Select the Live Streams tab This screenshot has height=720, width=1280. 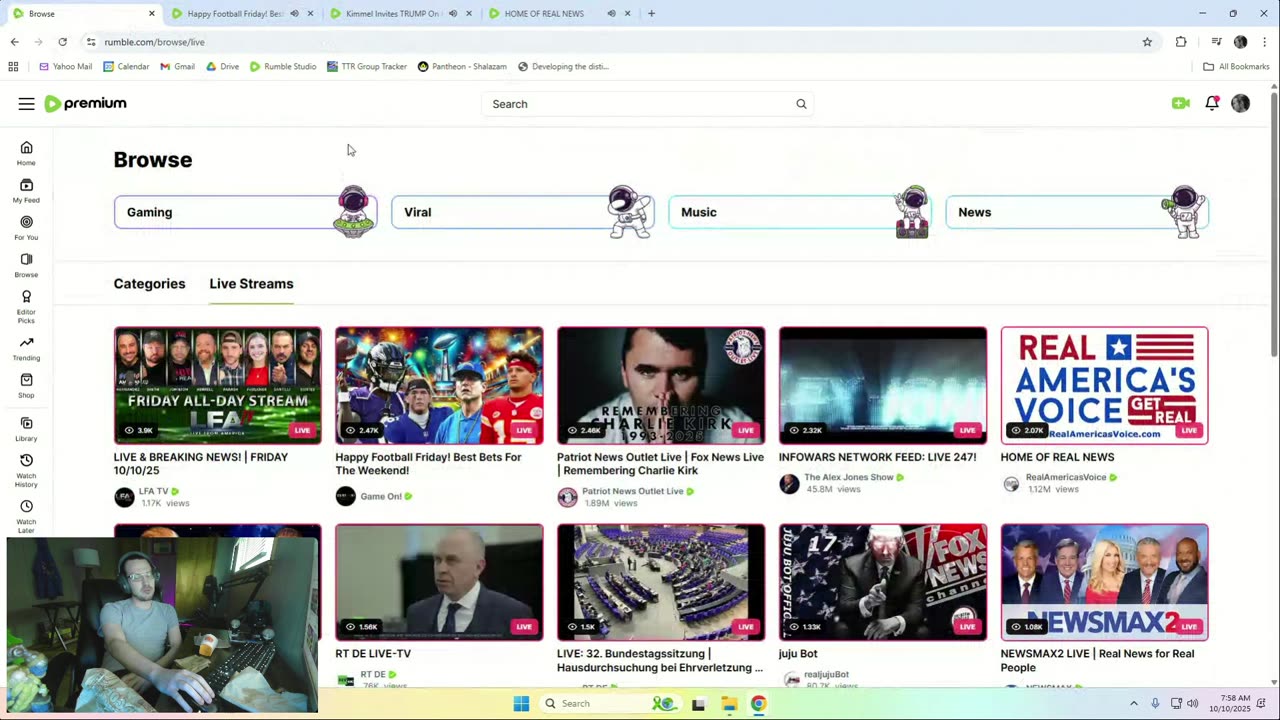pyautogui.click(x=251, y=284)
